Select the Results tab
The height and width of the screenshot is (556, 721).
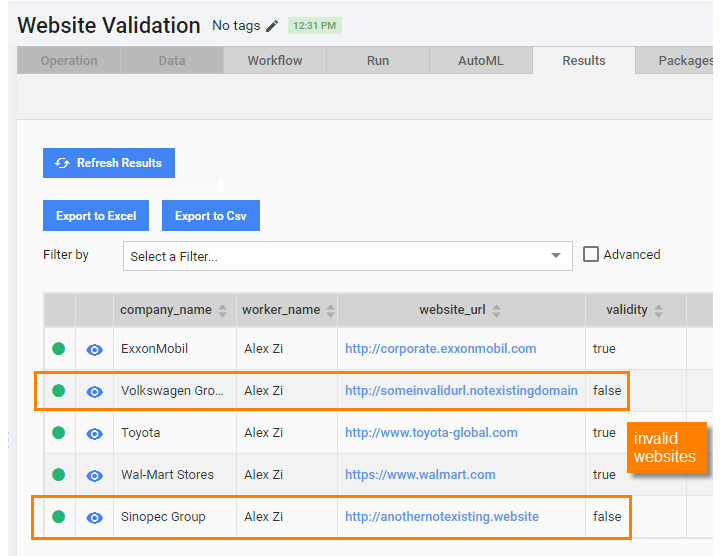click(584, 60)
